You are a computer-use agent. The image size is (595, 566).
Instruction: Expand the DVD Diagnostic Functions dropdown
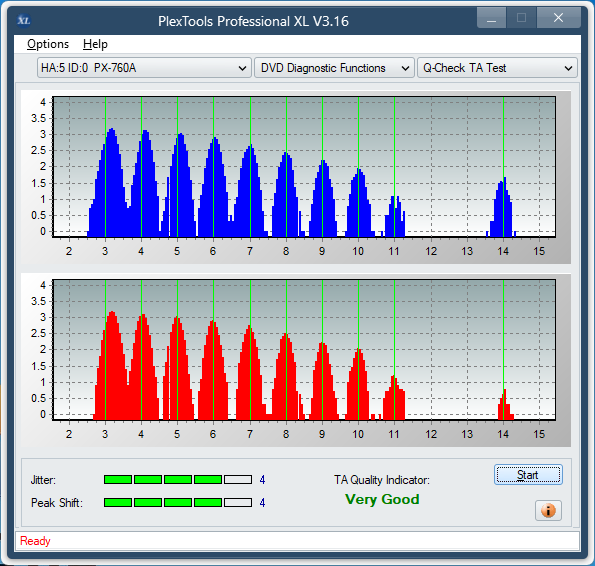click(334, 68)
